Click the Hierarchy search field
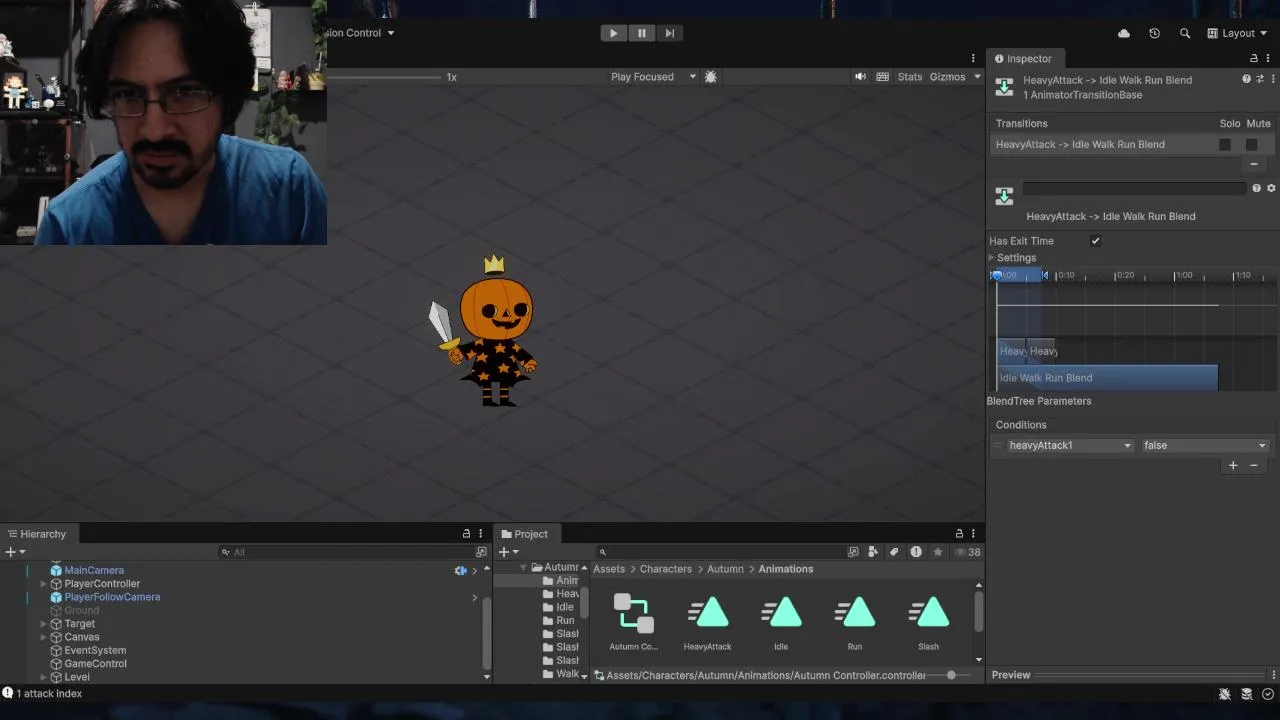The height and width of the screenshot is (720, 1280). click(346, 552)
